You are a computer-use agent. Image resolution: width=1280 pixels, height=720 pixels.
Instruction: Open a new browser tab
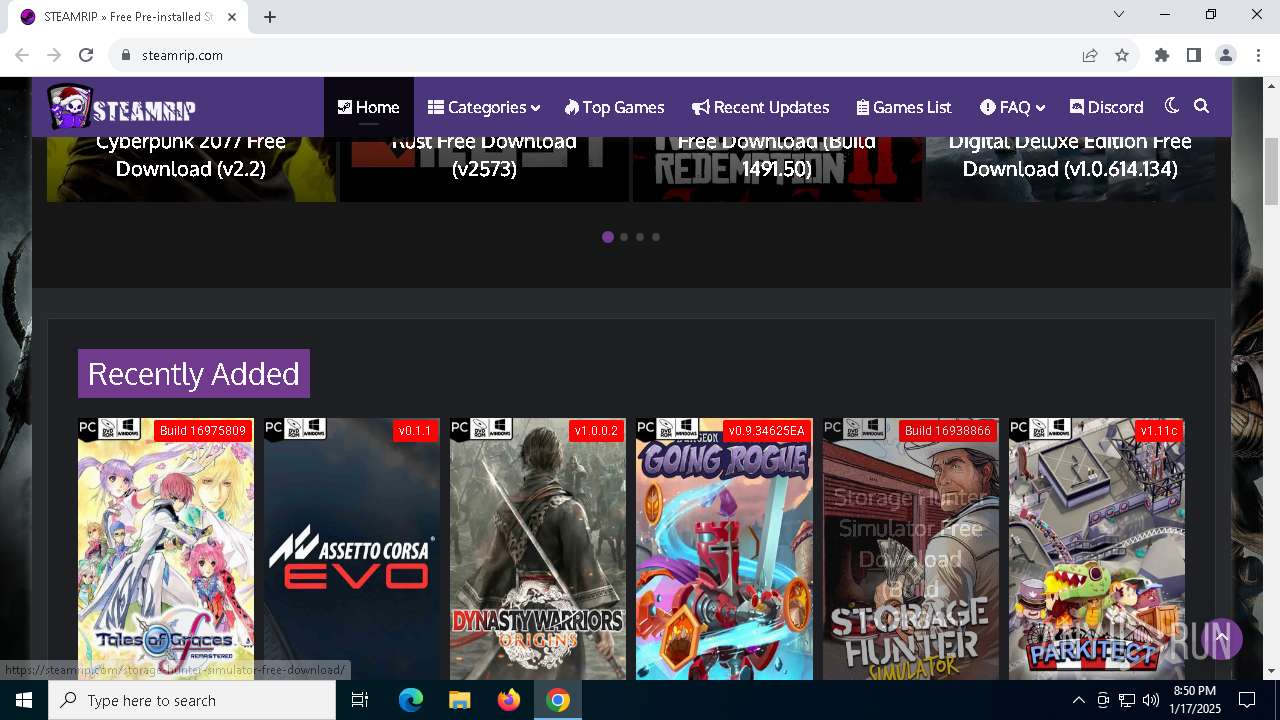[x=270, y=16]
